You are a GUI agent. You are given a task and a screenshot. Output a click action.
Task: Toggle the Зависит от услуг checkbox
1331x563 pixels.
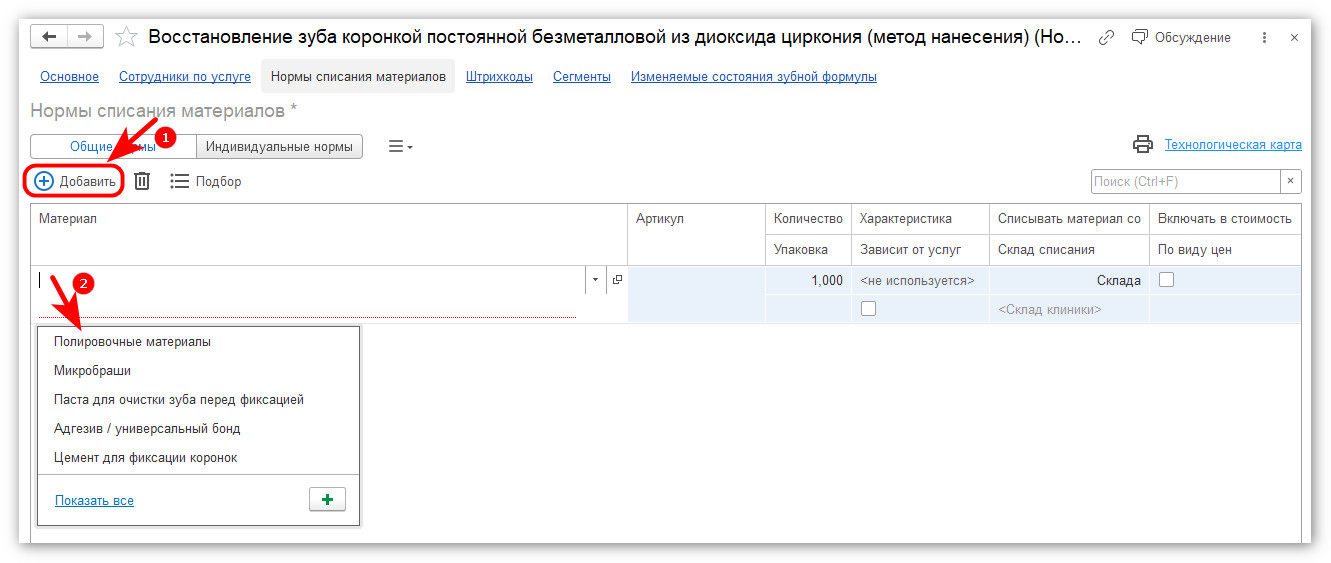coord(868,309)
